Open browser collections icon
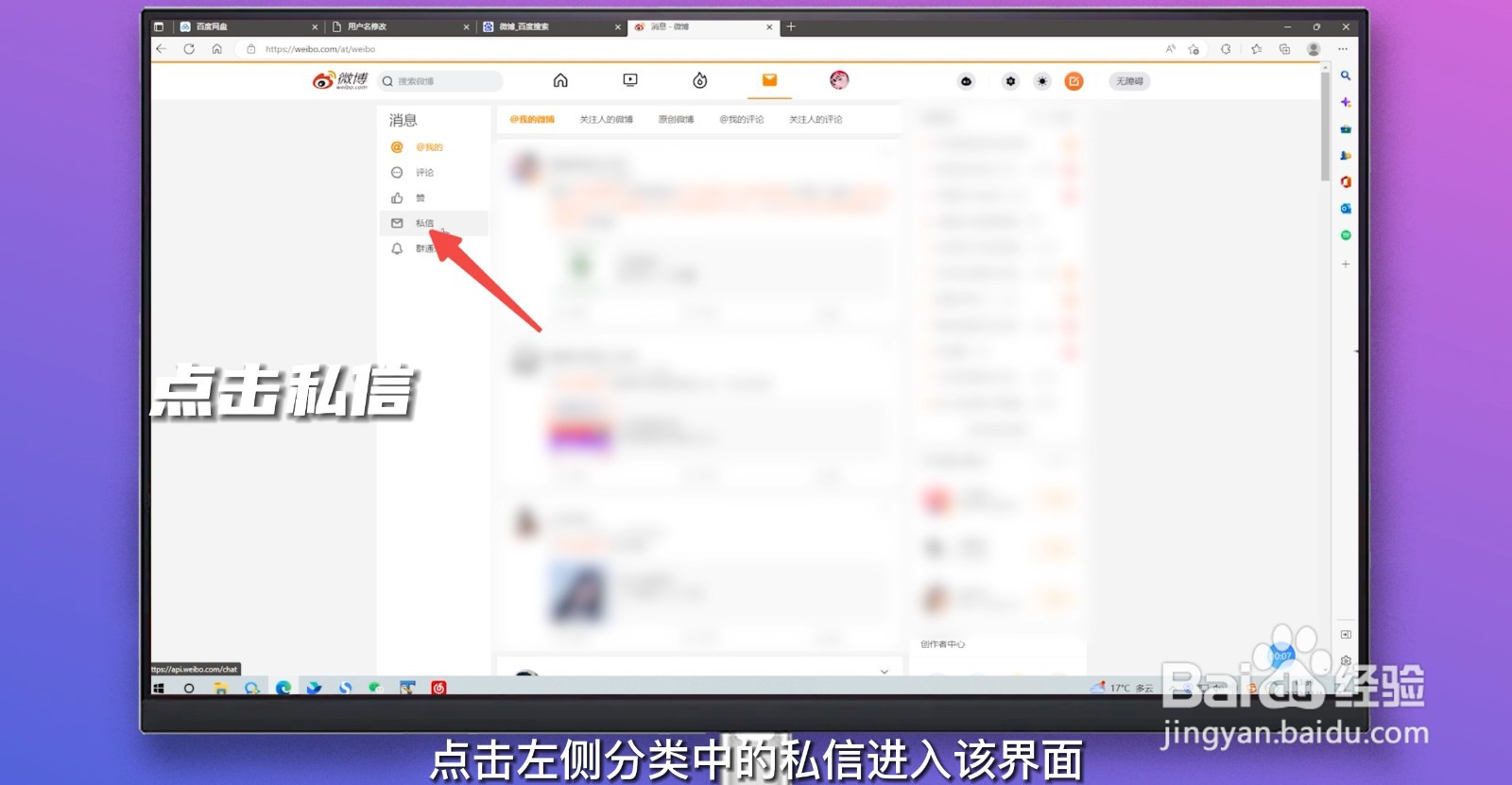 point(1284,49)
